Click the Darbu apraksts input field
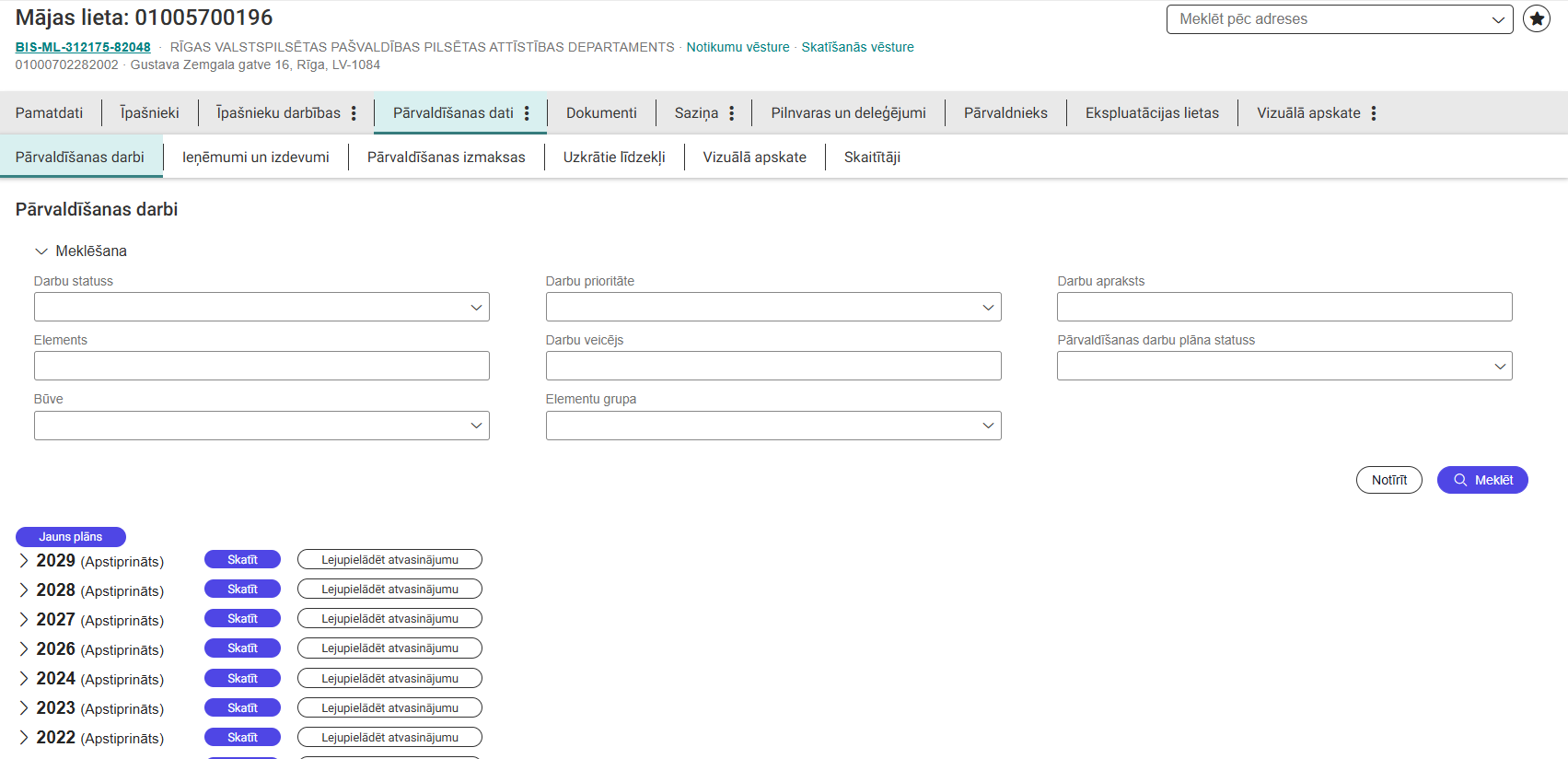The image size is (1568, 759). point(1283,307)
